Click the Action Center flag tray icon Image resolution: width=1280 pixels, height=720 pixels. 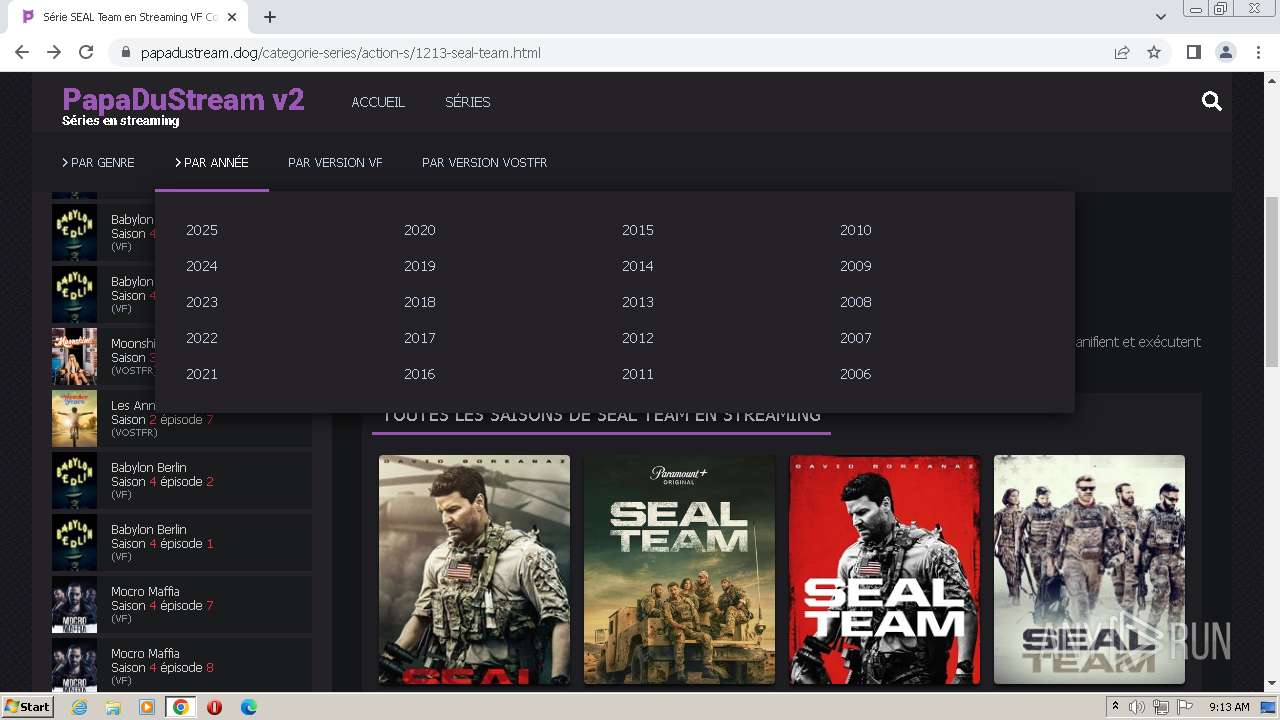click(1186, 707)
